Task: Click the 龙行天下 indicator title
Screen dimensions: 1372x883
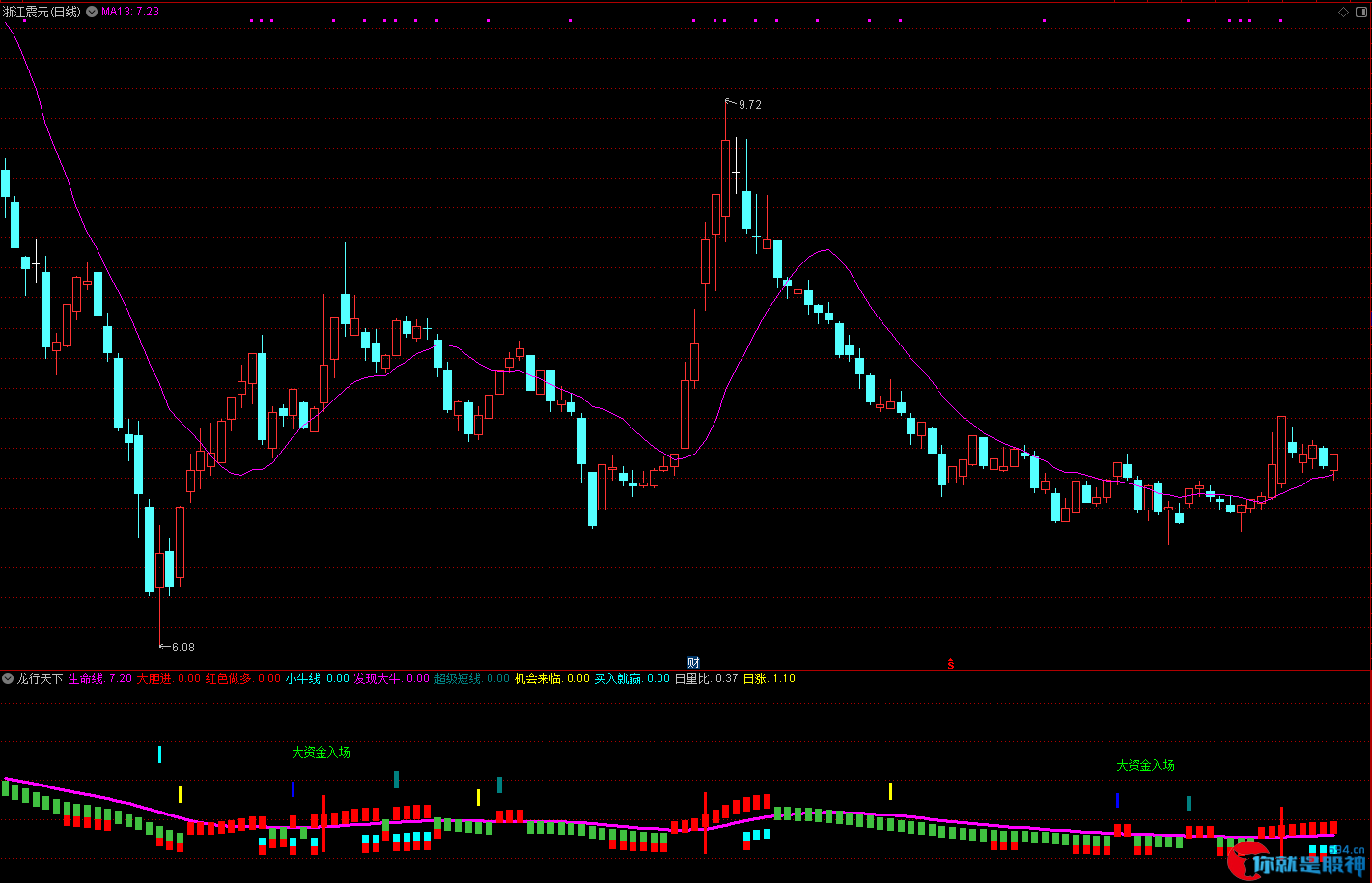Action: [x=40, y=678]
